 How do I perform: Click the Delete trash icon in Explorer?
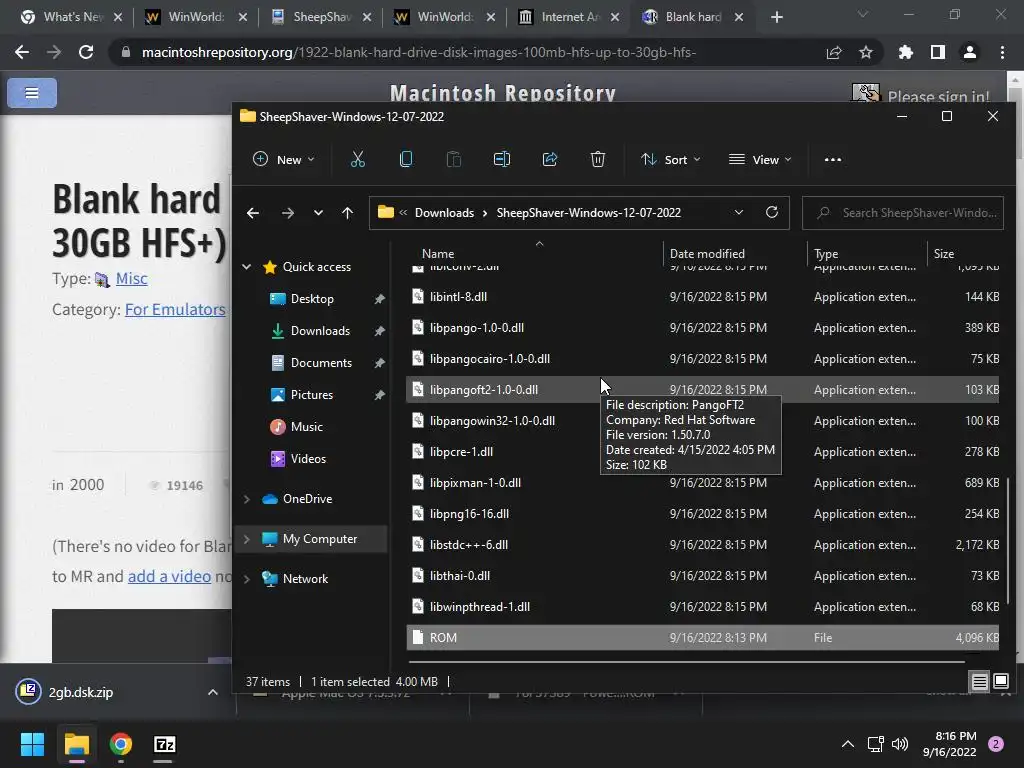point(598,159)
